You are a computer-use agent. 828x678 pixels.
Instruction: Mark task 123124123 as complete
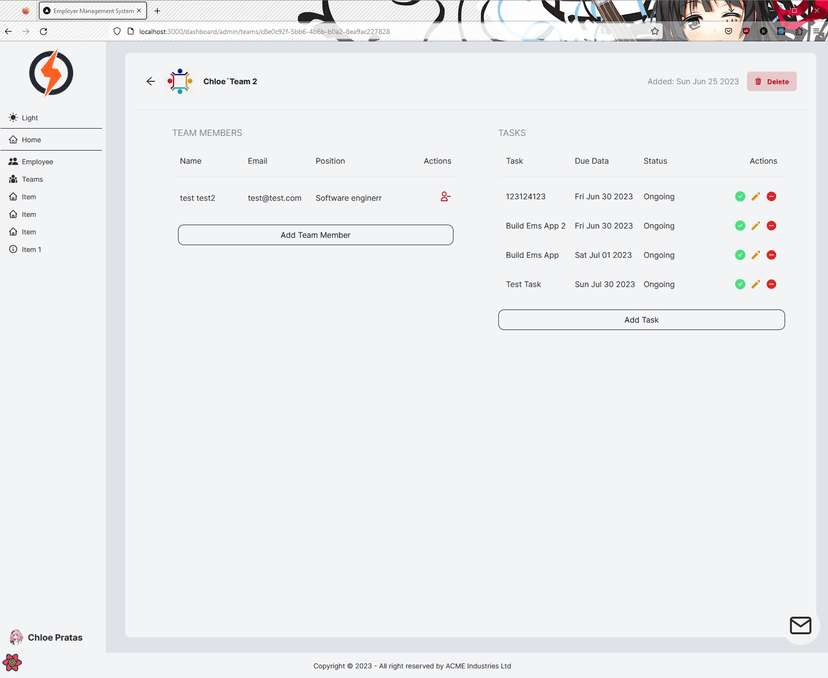point(740,197)
